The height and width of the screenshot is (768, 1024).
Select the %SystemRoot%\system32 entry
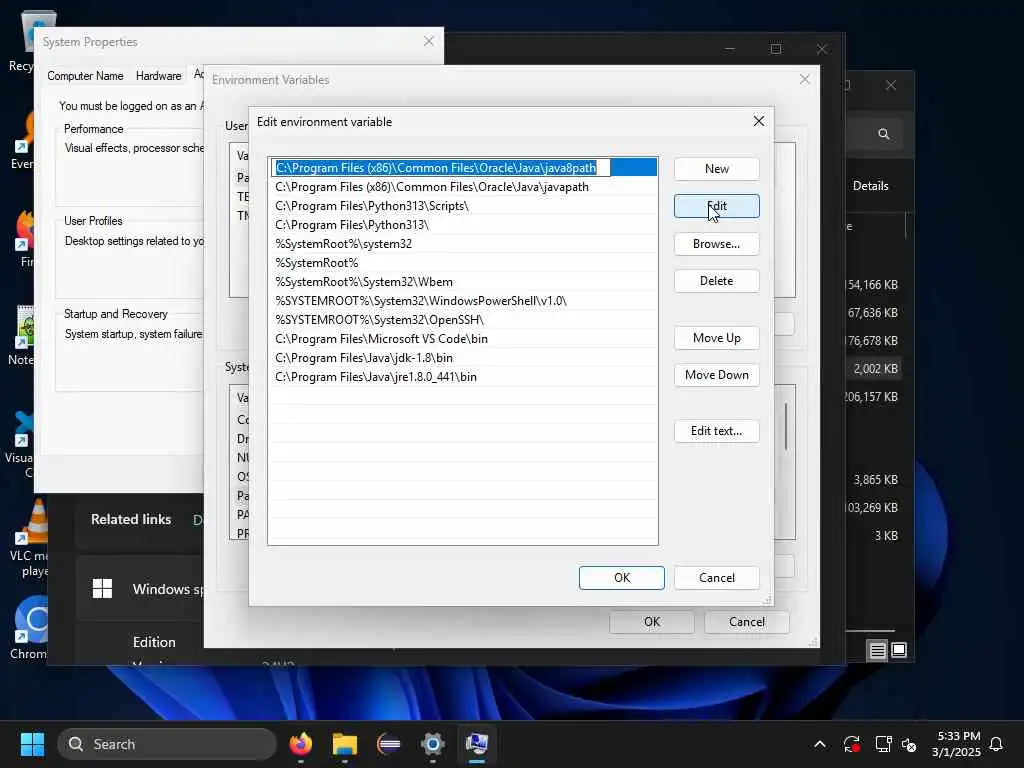[x=462, y=244]
